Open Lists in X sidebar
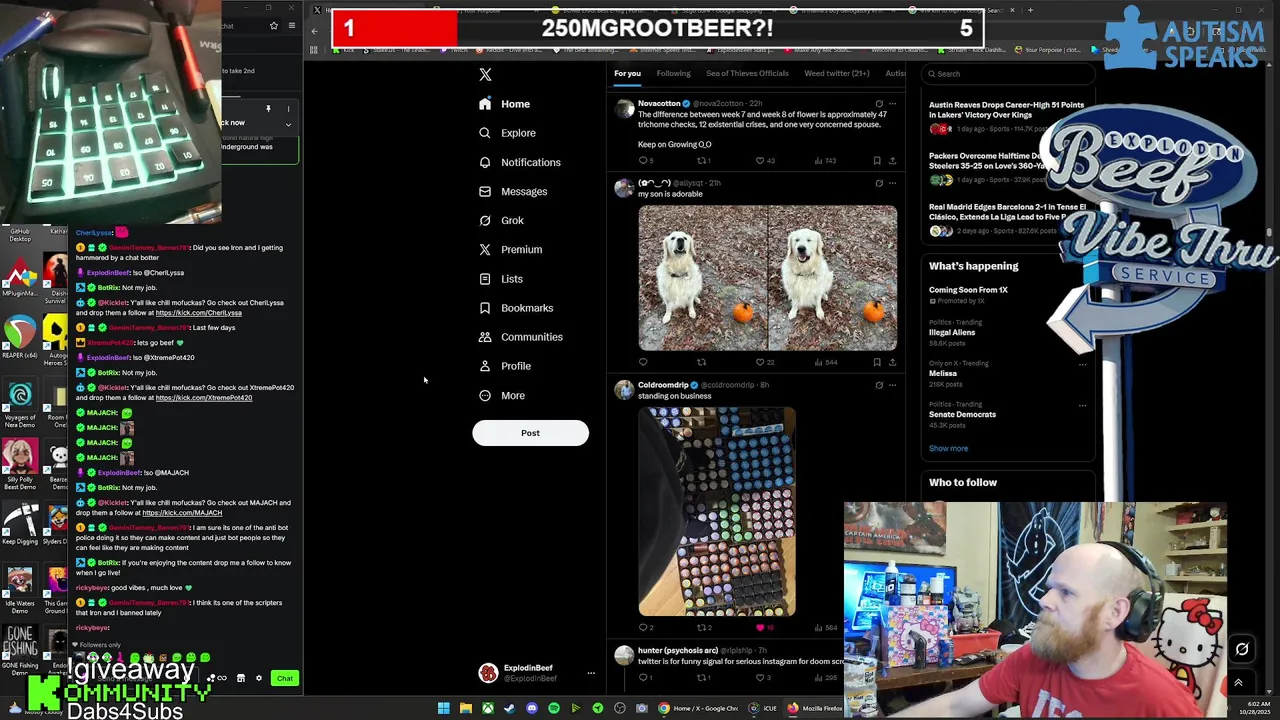The height and width of the screenshot is (720, 1280). (x=500, y=279)
